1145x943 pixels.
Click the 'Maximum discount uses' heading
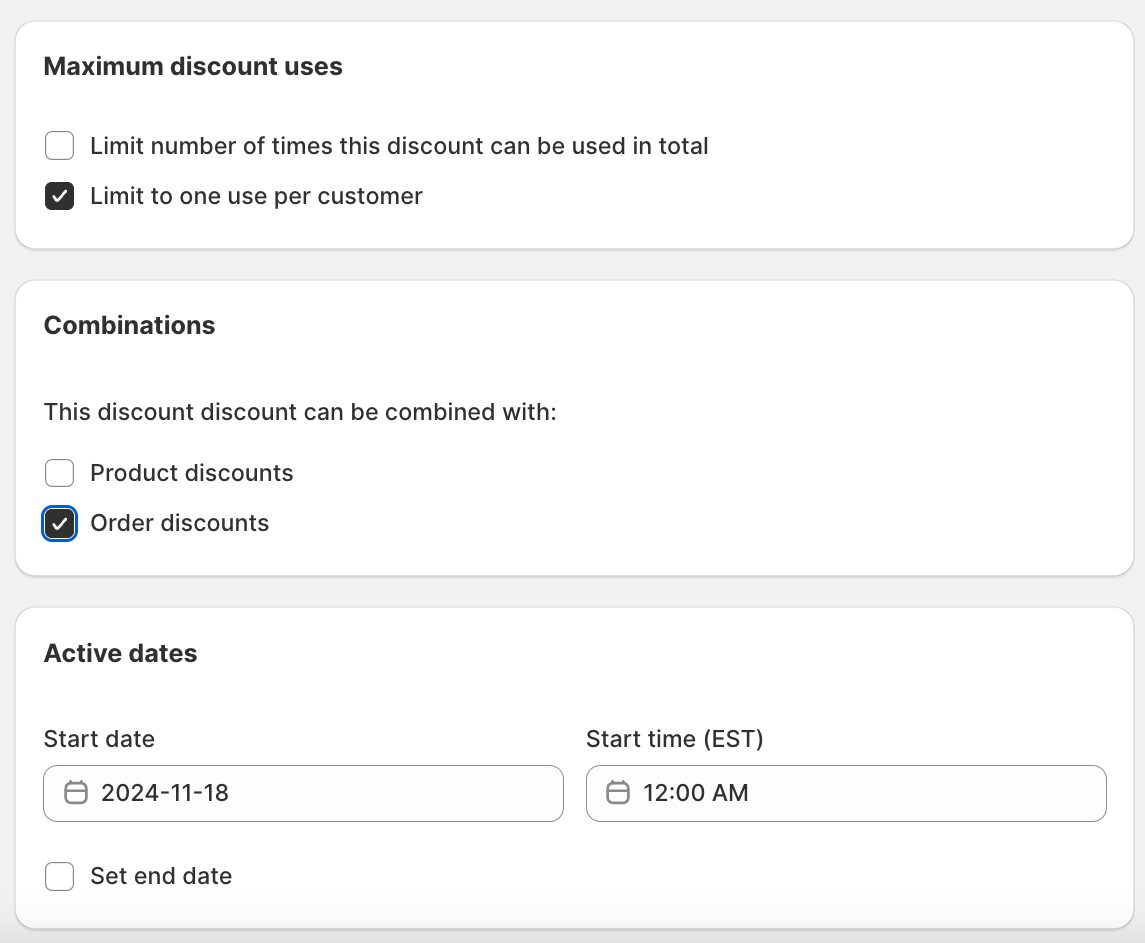point(193,67)
